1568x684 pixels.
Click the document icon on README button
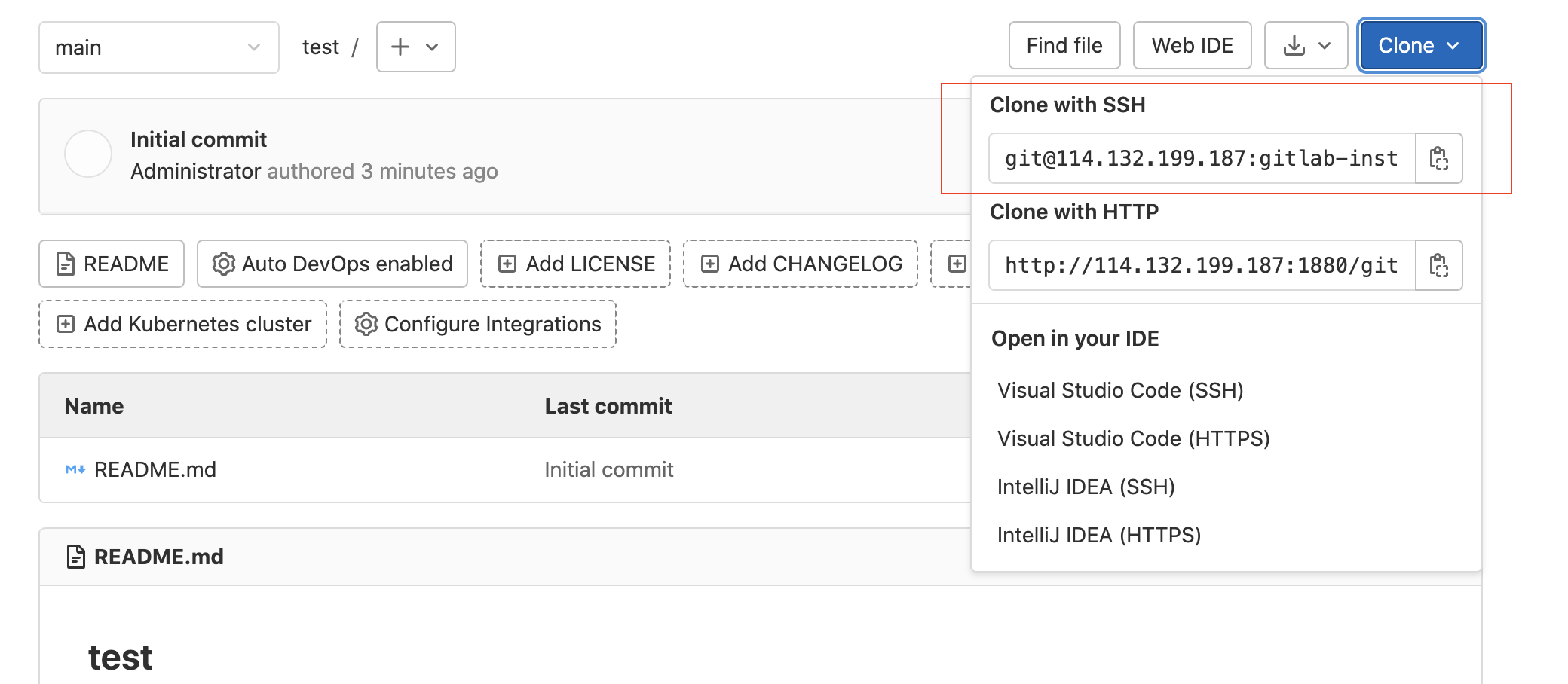[x=66, y=264]
